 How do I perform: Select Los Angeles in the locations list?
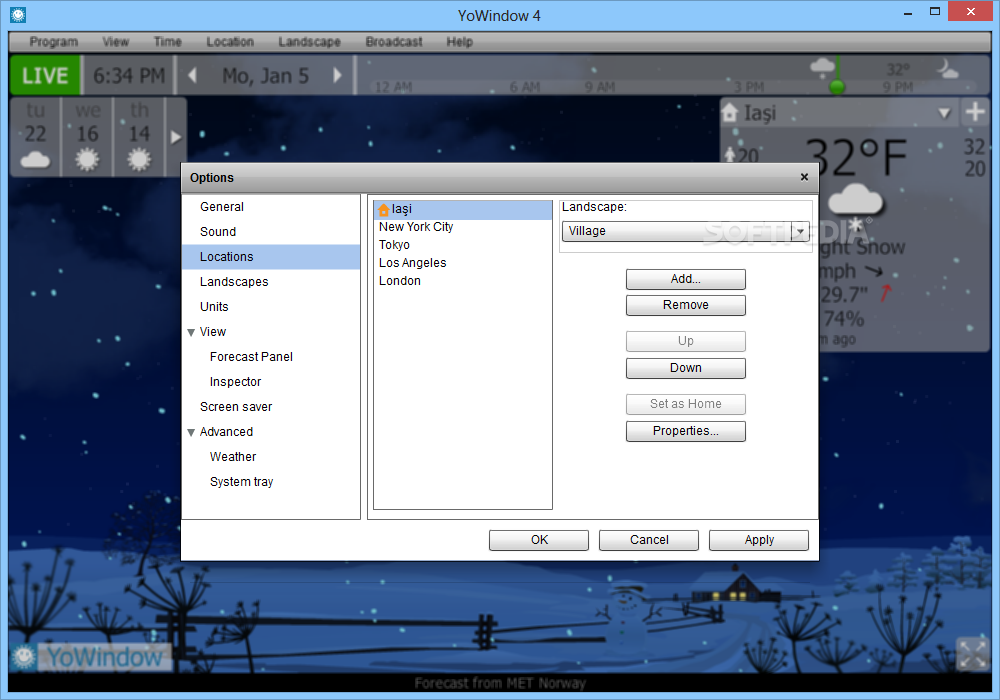coord(462,263)
